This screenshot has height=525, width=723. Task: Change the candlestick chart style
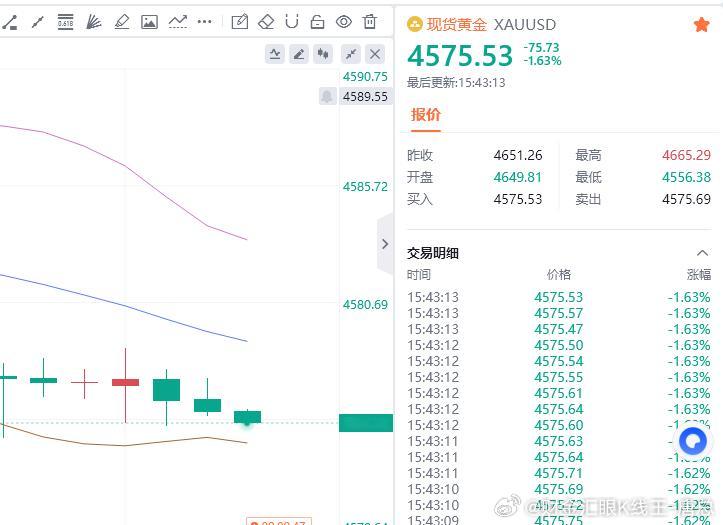323,54
